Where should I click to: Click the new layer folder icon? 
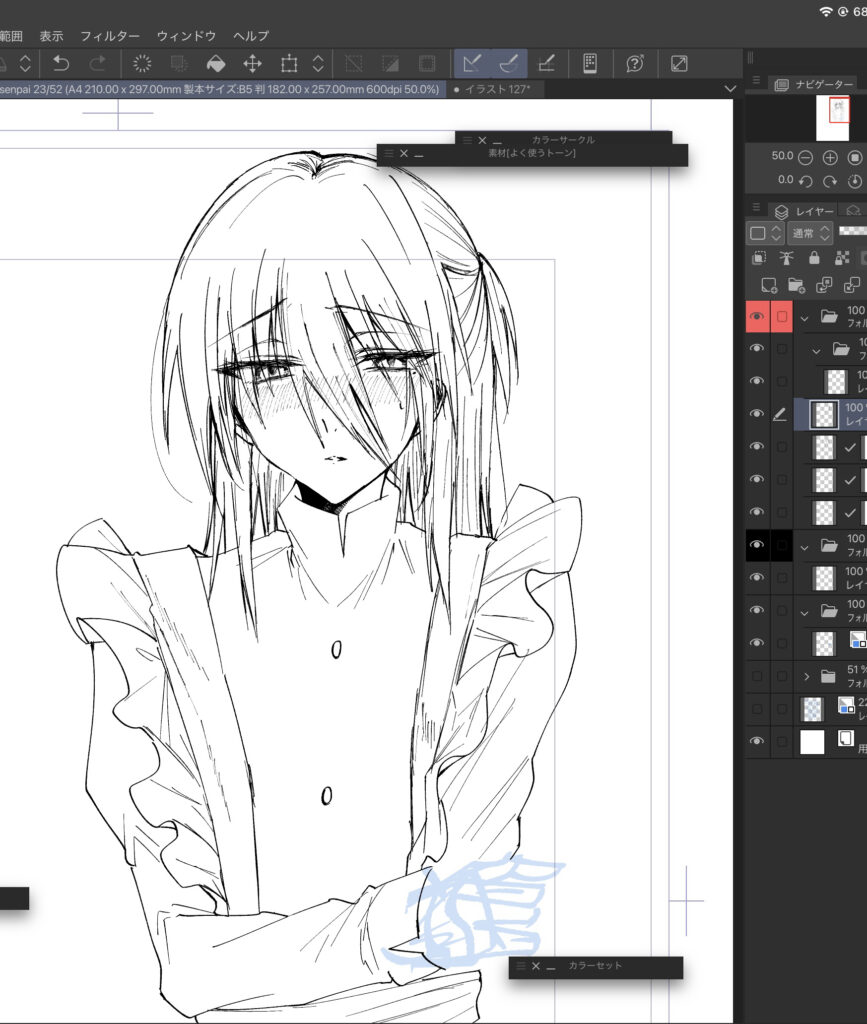(797, 285)
